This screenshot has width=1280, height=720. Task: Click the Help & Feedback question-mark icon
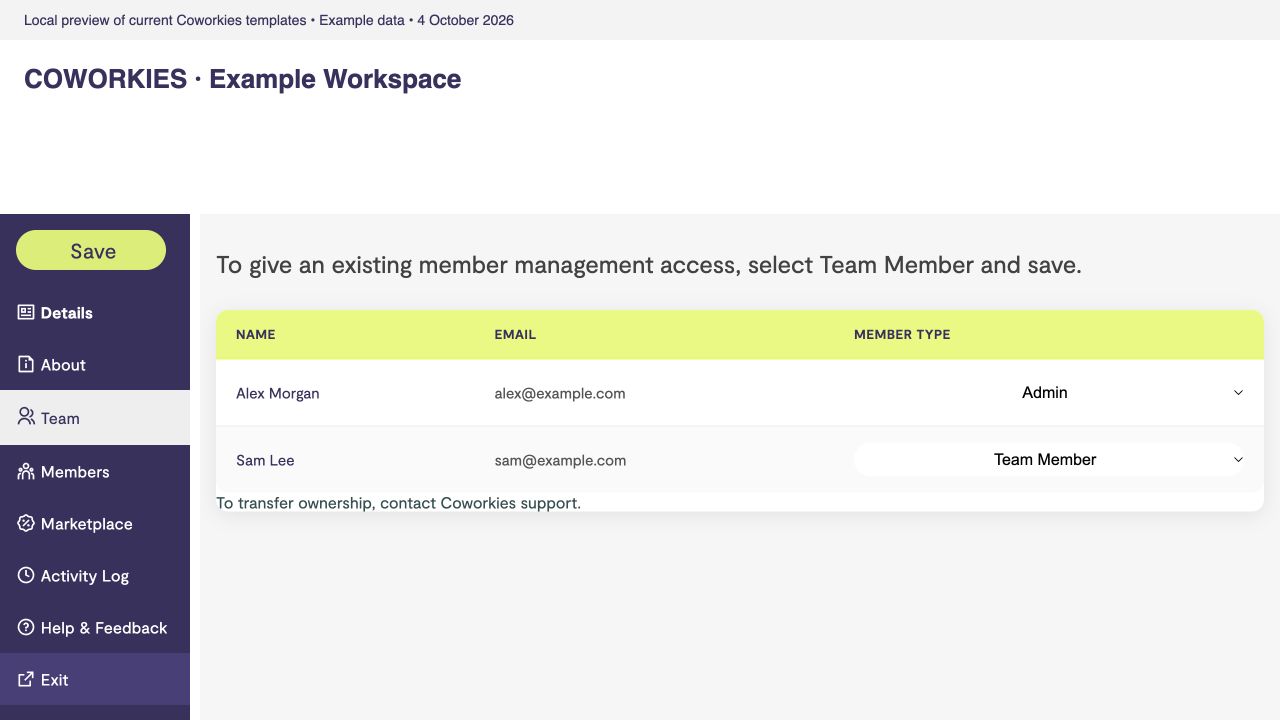tap(26, 627)
